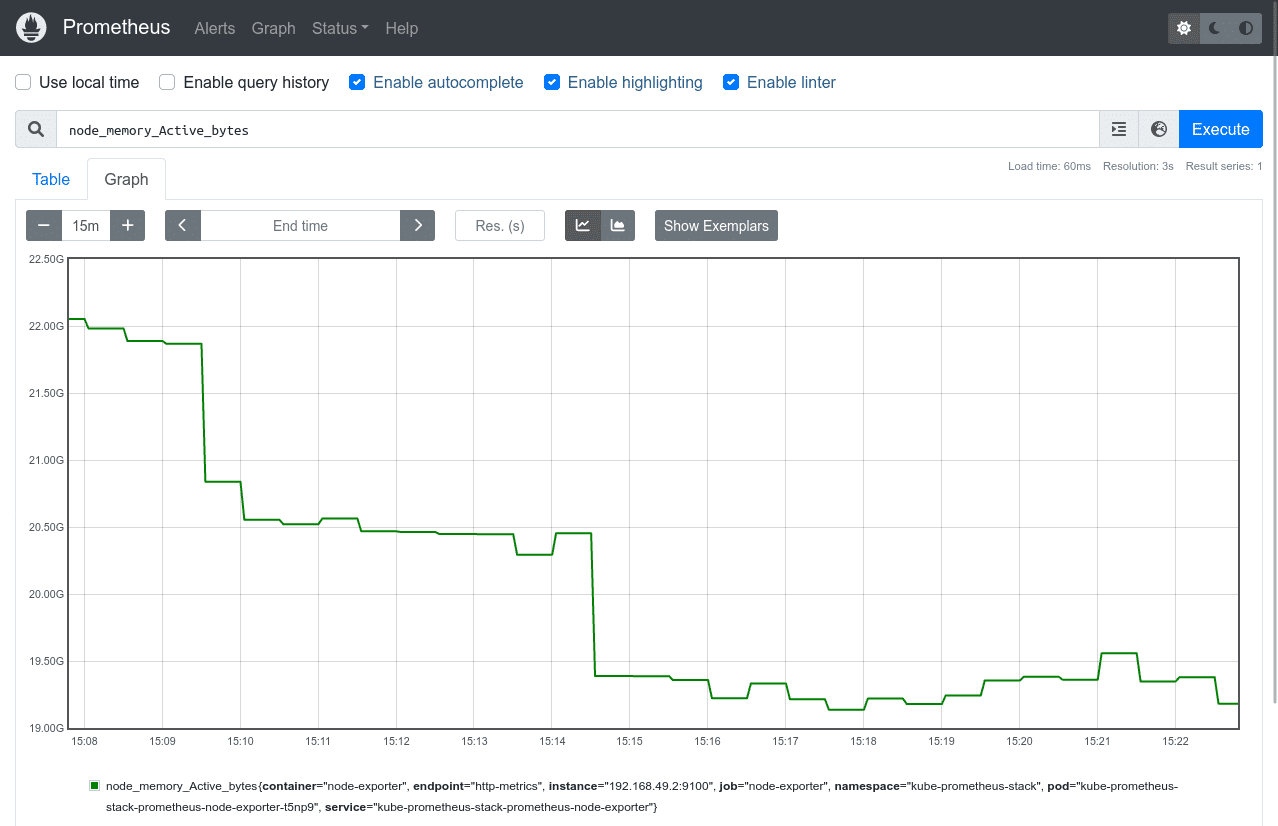Click the Prometheus torch logo
This screenshot has height=826, width=1278.
coord(31,27)
